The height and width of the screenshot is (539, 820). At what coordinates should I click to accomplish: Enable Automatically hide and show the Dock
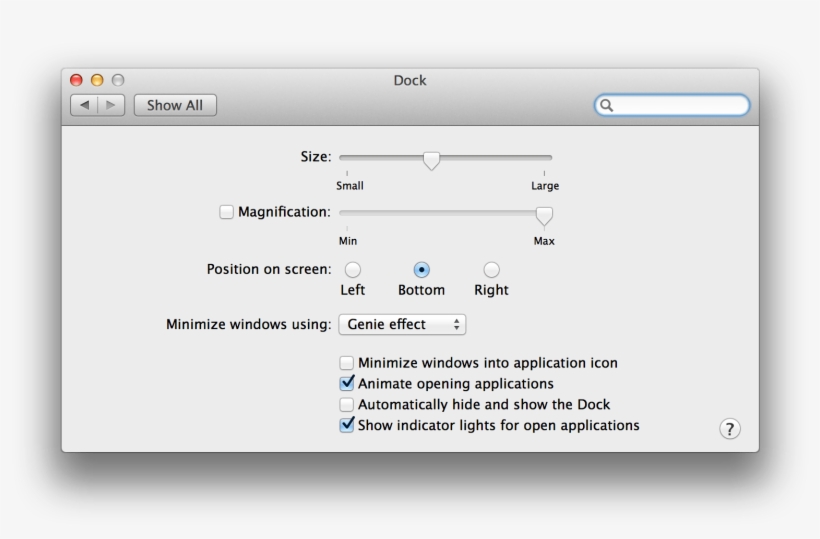pos(346,405)
